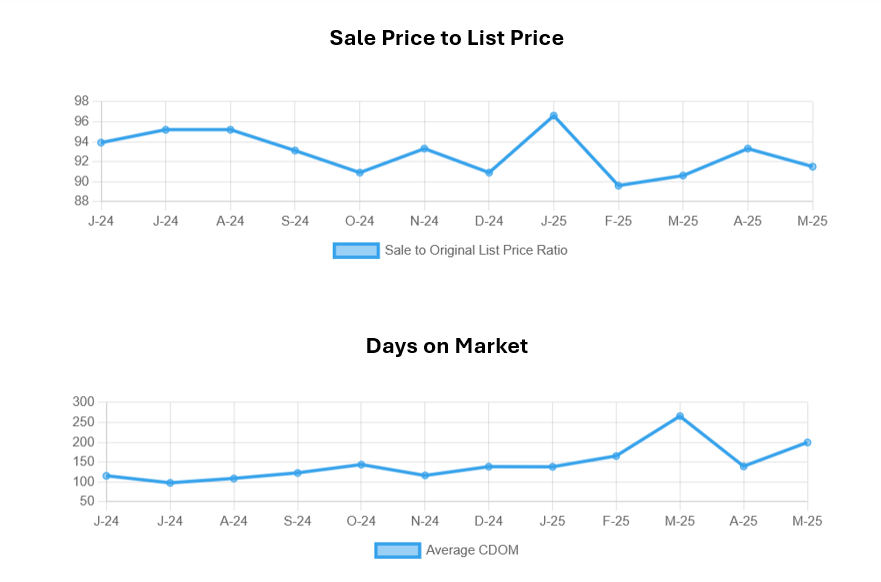The height and width of the screenshot is (582, 881).
Task: Click the F-25 data point on the Days on Market line
Action: point(616,456)
